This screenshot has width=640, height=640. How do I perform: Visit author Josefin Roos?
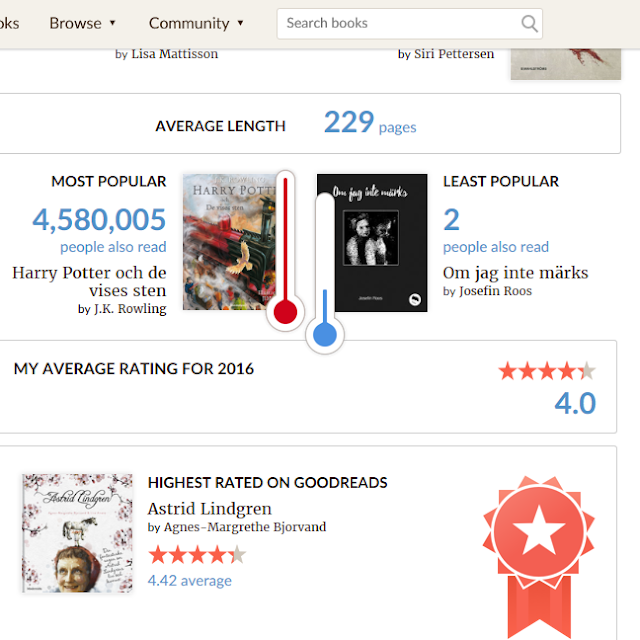pyautogui.click(x=496, y=291)
